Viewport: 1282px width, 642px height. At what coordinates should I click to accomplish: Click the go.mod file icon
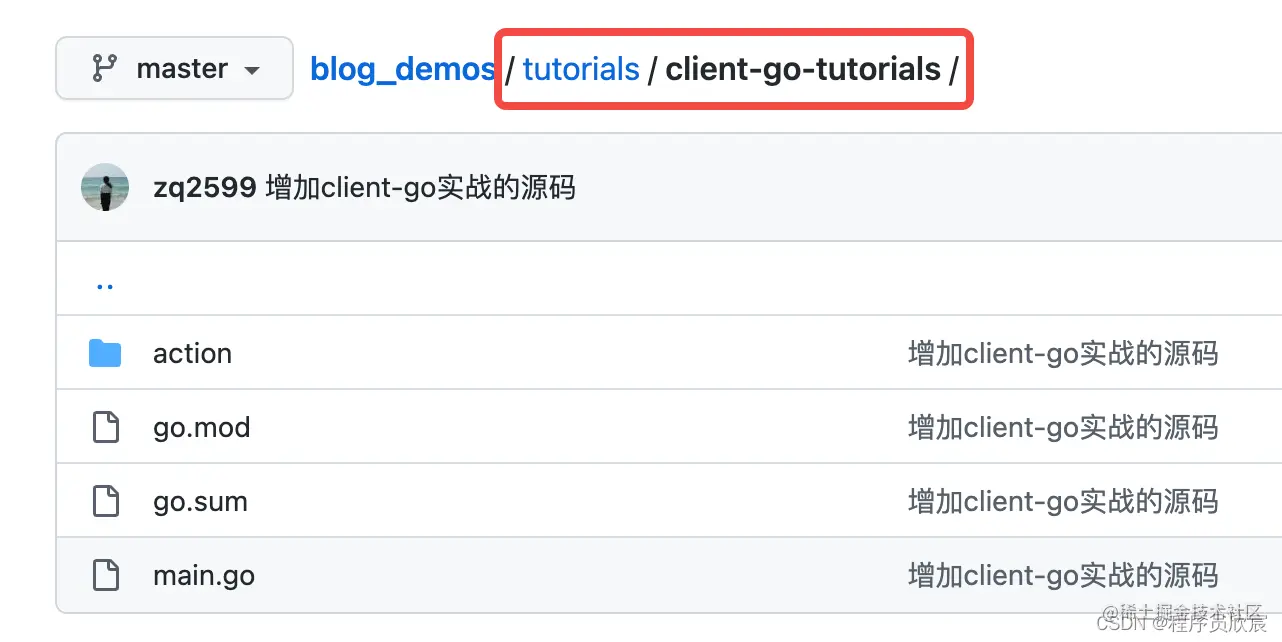(106, 427)
